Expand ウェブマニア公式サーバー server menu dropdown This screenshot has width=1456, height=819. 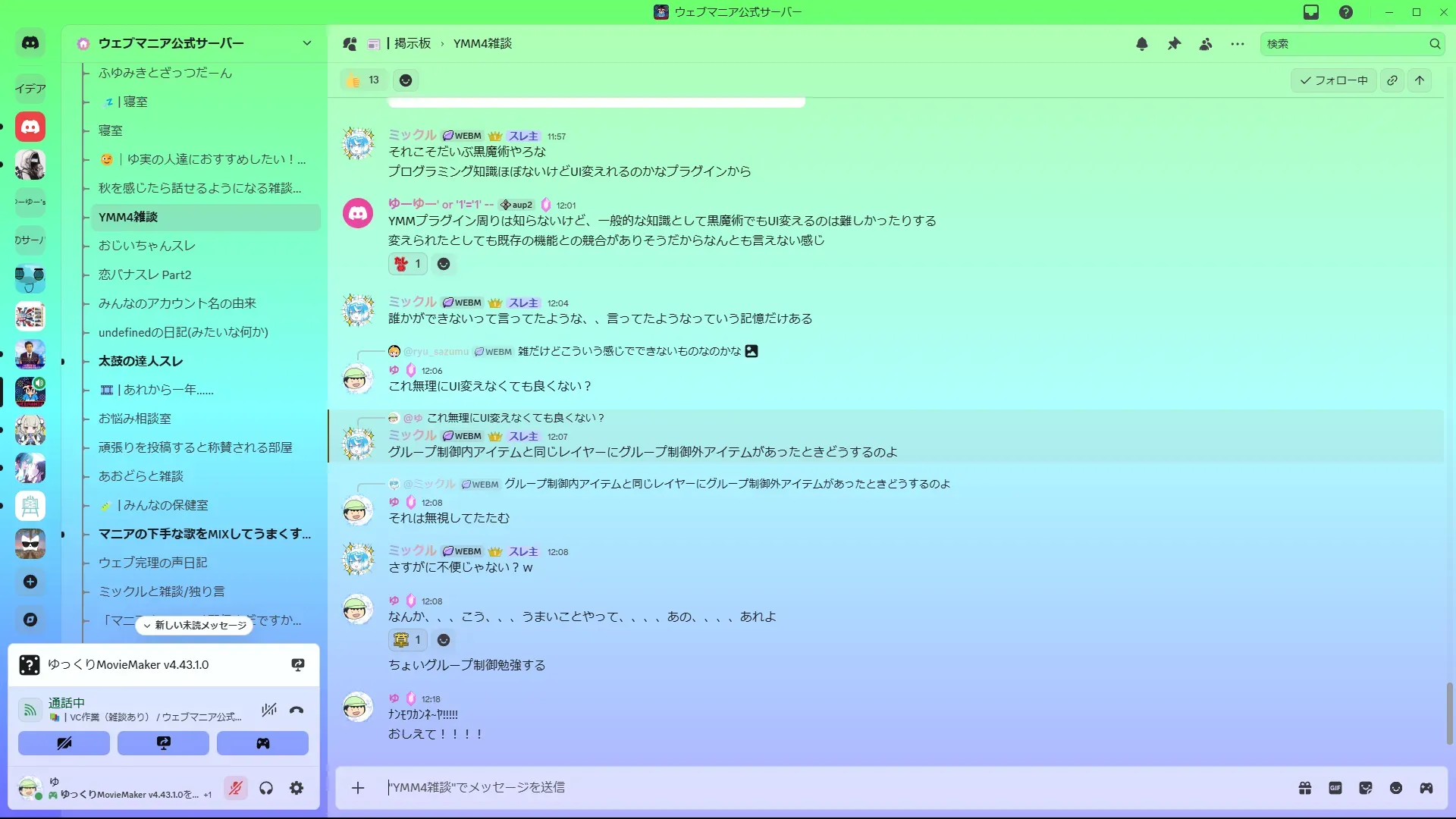coord(306,43)
